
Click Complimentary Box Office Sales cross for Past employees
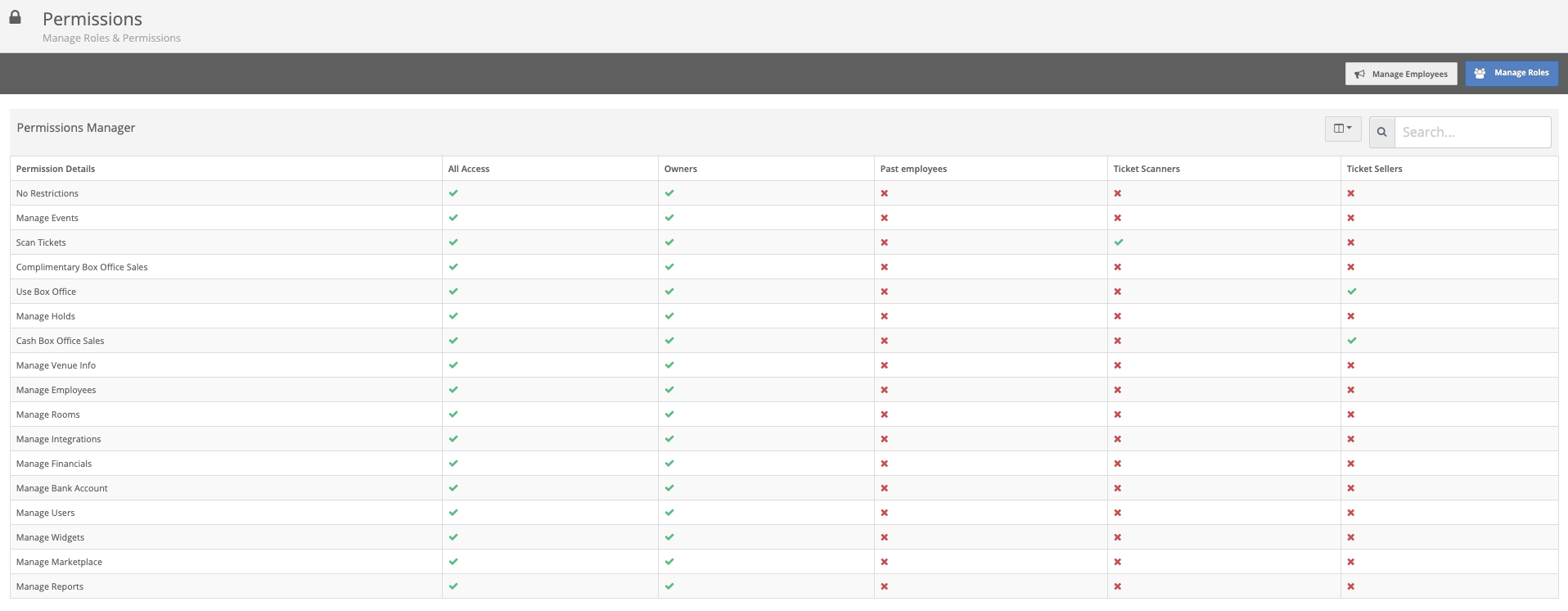click(x=885, y=267)
